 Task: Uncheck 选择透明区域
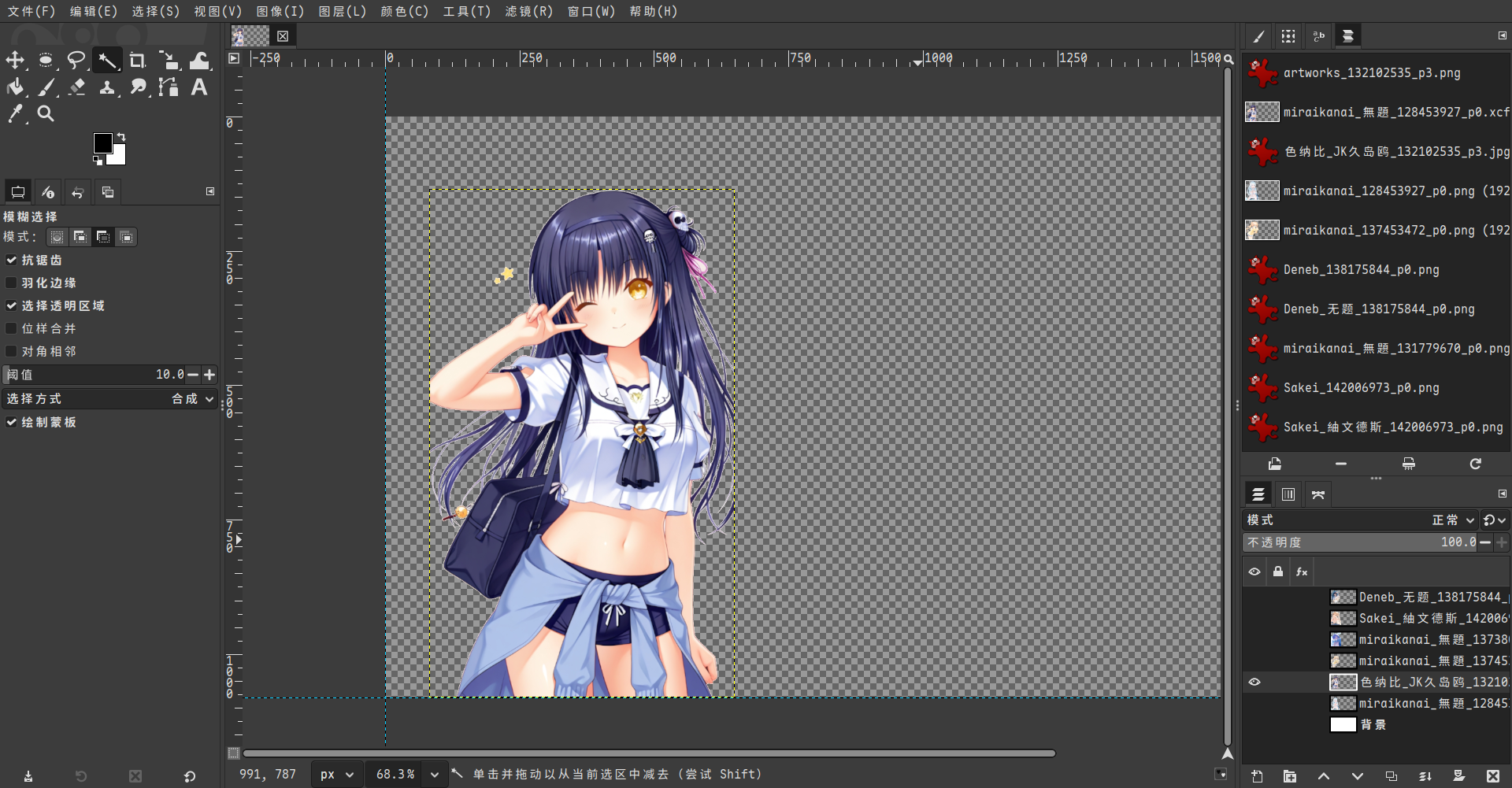(x=11, y=305)
